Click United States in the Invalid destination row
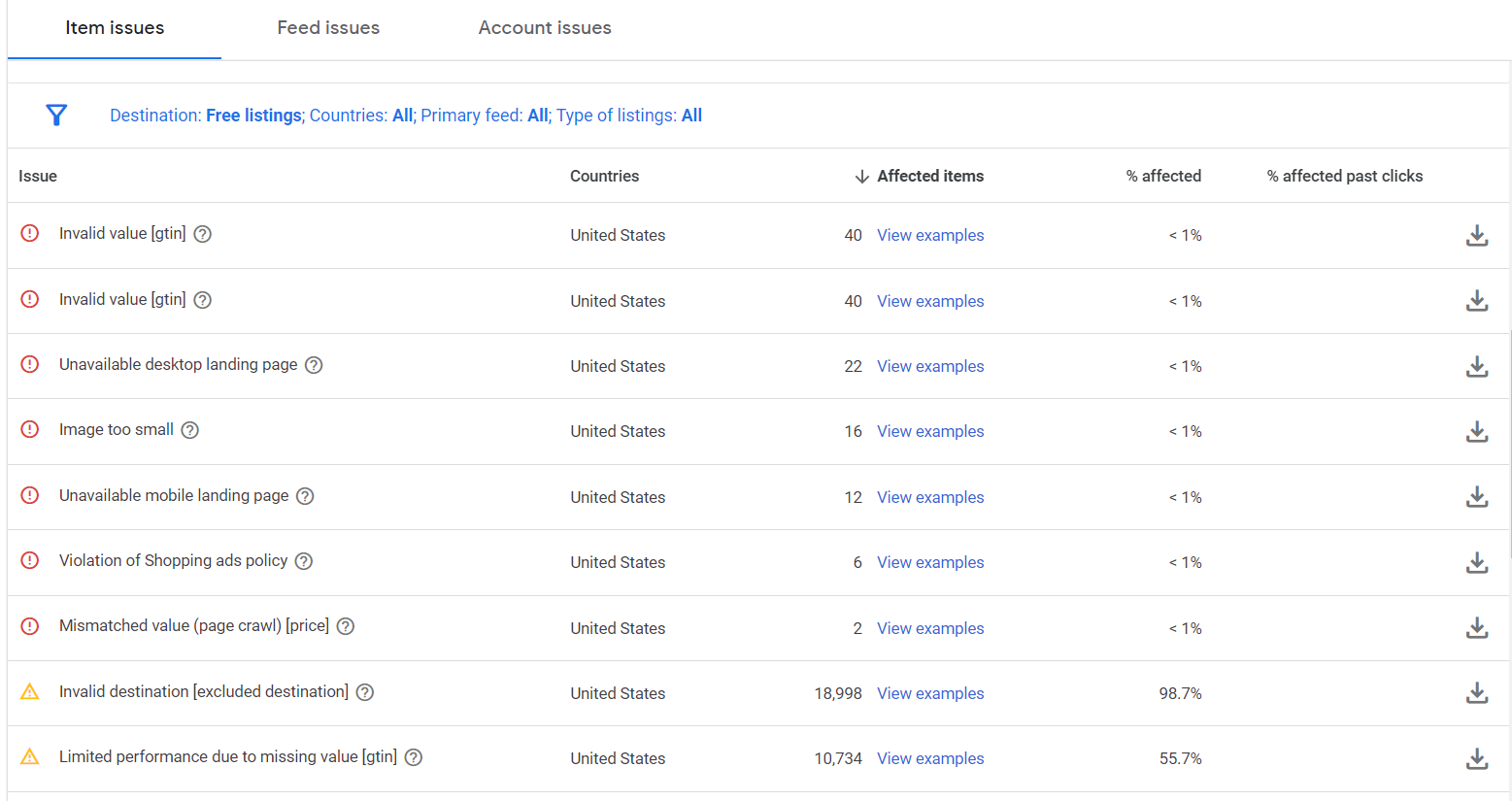The image size is (1512, 801). click(618, 693)
